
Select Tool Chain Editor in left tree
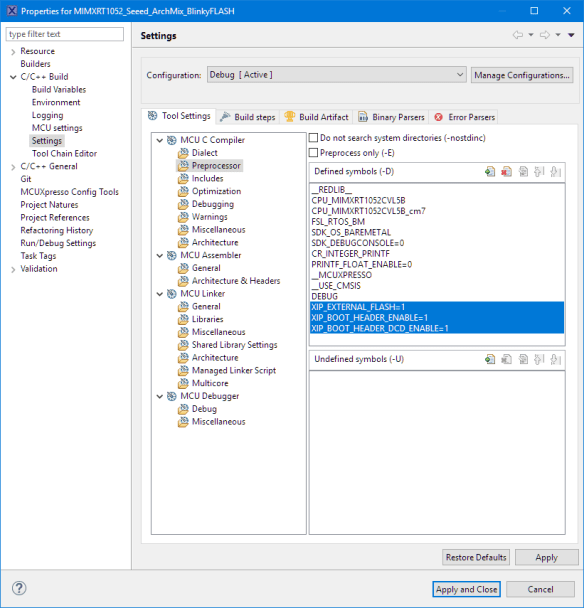(x=64, y=154)
